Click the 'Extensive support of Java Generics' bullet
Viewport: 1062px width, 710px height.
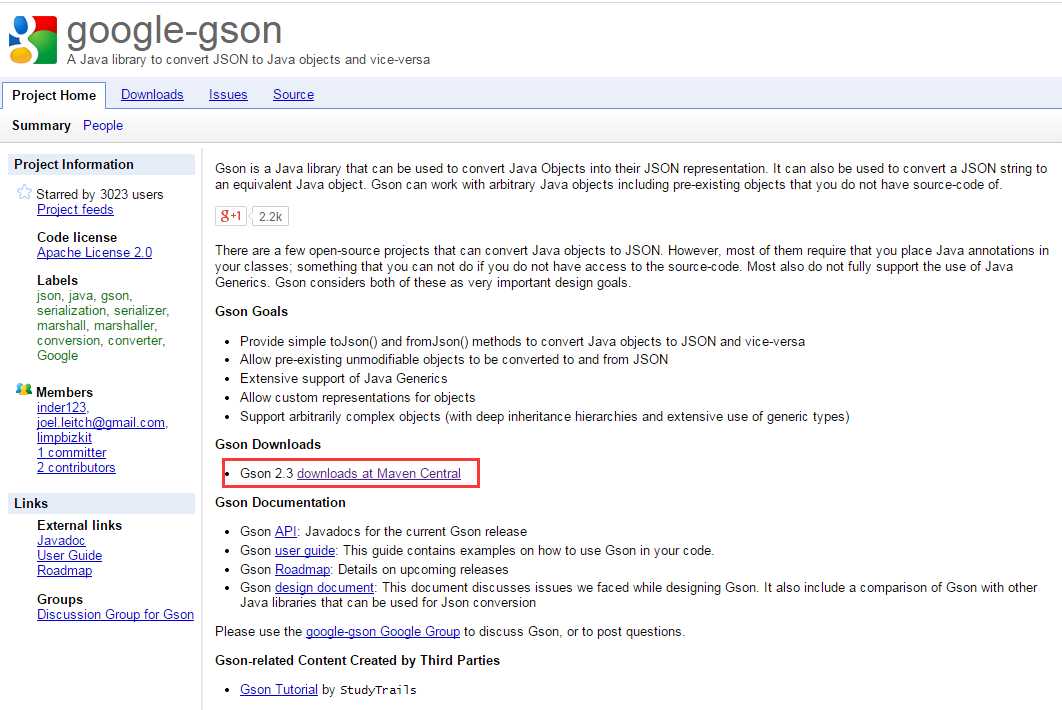(343, 378)
